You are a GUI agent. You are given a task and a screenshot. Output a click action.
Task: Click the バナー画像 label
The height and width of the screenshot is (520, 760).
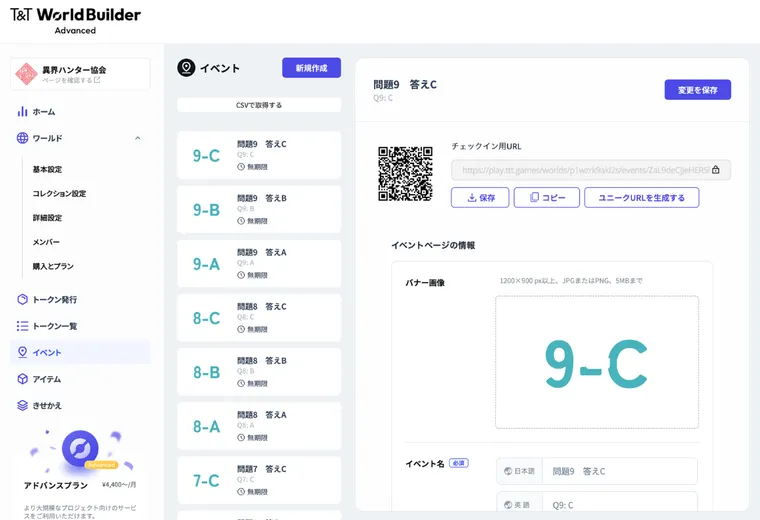[425, 283]
